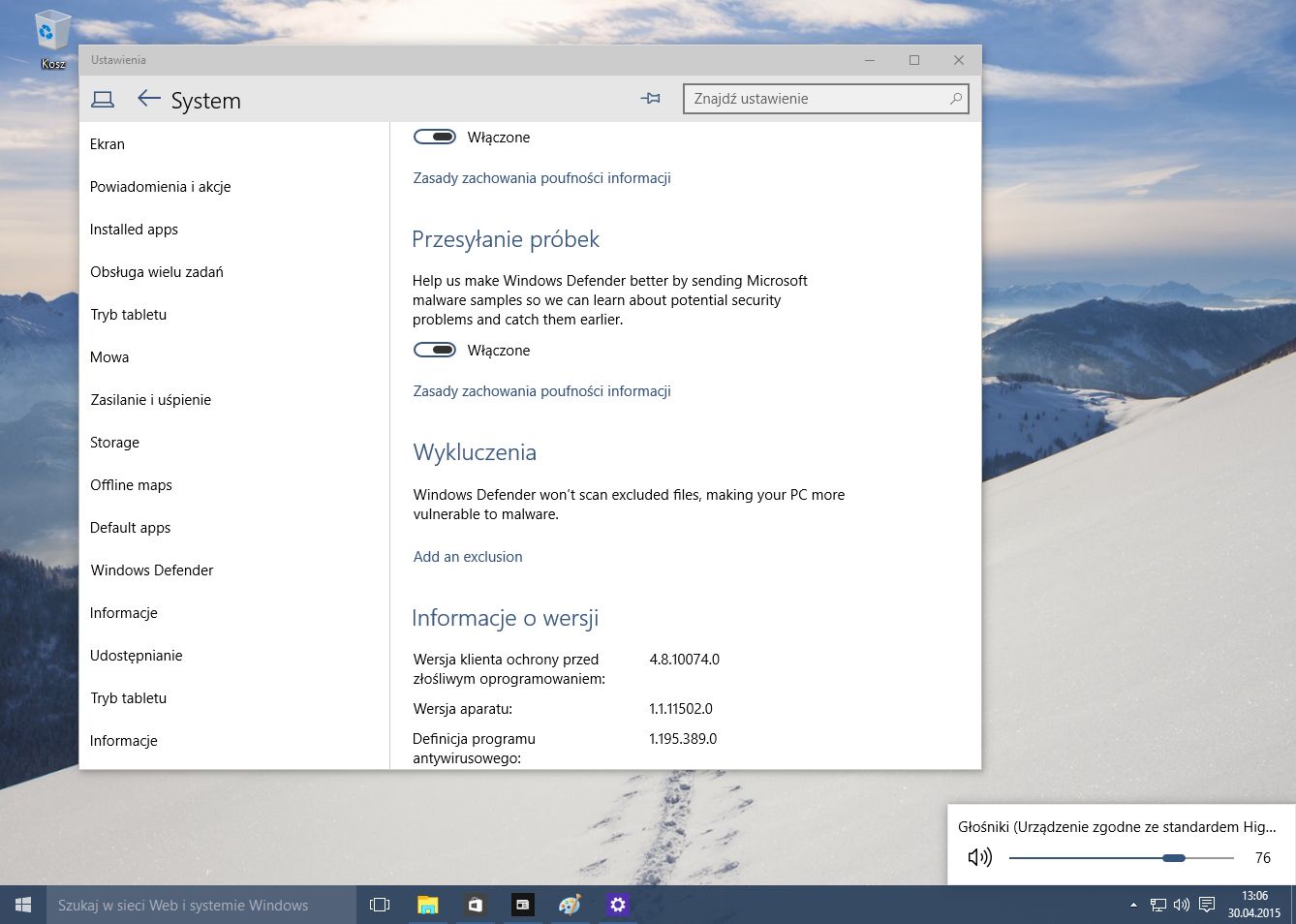
Task: Click the taskbar Web and Windows search box
Action: [201, 905]
